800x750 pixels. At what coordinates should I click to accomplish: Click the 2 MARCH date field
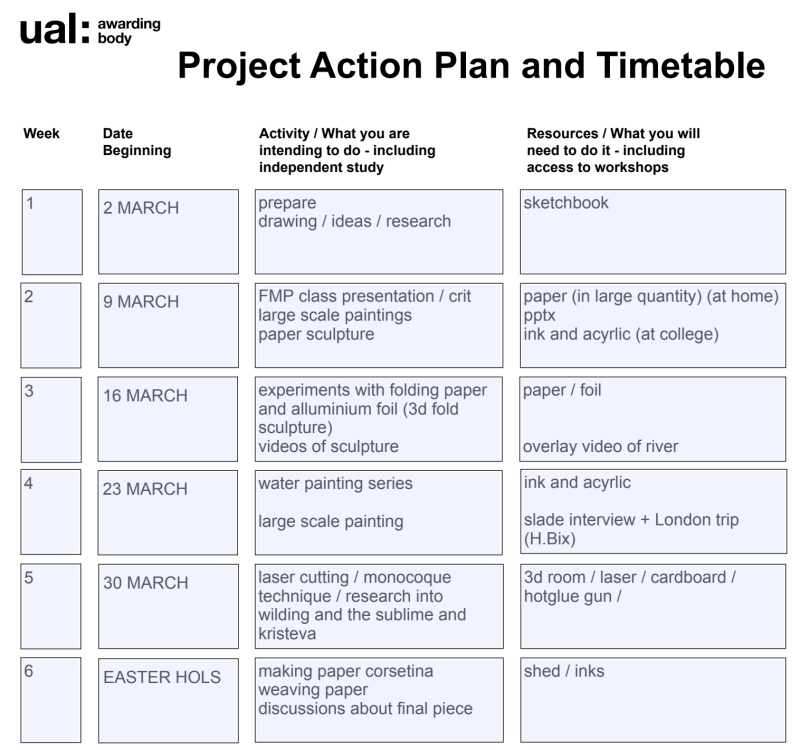click(168, 232)
